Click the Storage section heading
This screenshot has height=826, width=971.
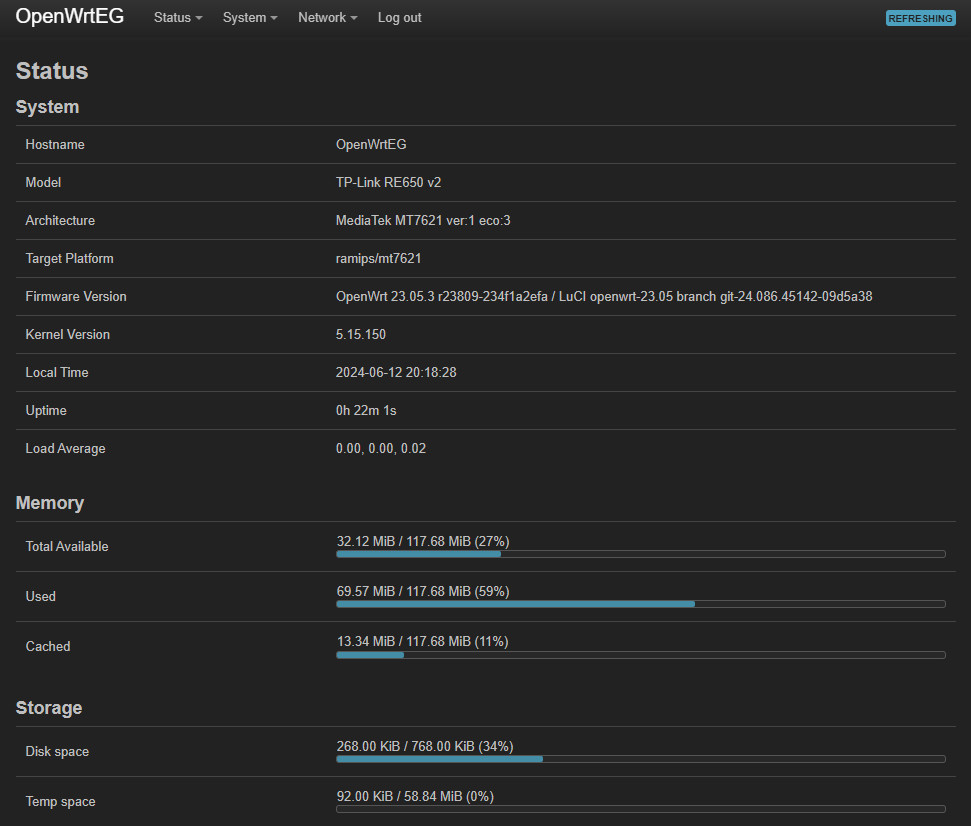[49, 708]
